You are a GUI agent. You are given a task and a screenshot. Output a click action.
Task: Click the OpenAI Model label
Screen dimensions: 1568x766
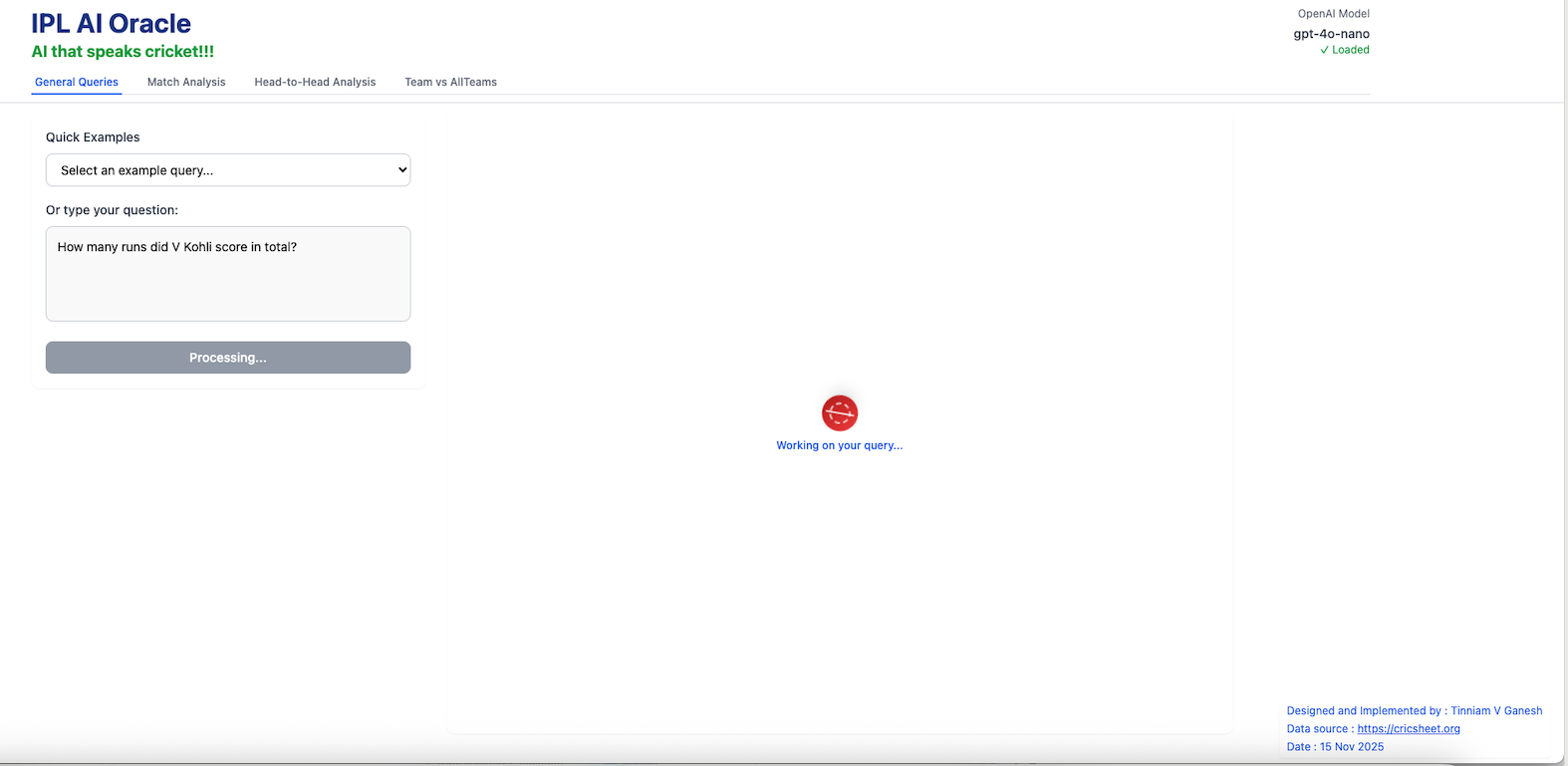pos(1333,14)
